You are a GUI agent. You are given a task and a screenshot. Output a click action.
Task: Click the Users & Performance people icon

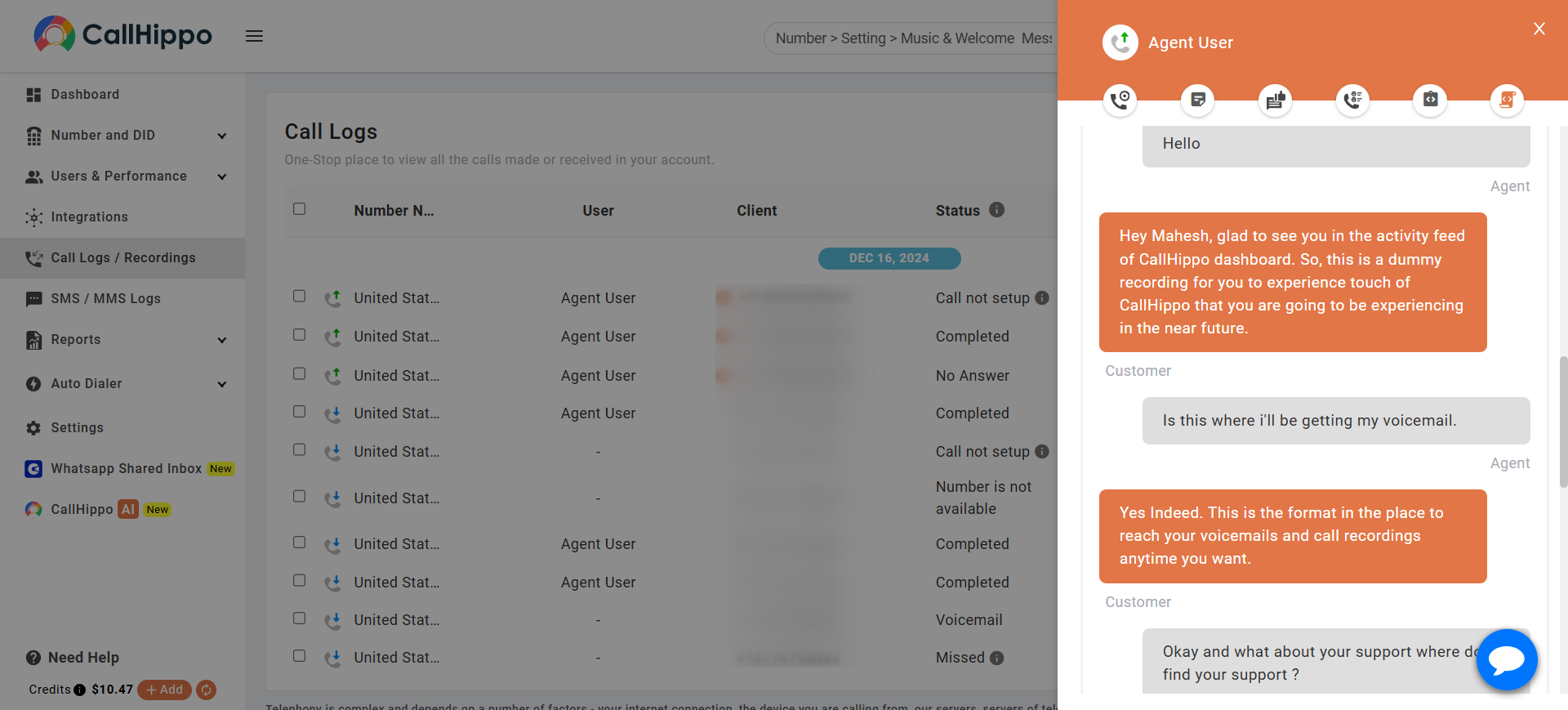[33, 176]
